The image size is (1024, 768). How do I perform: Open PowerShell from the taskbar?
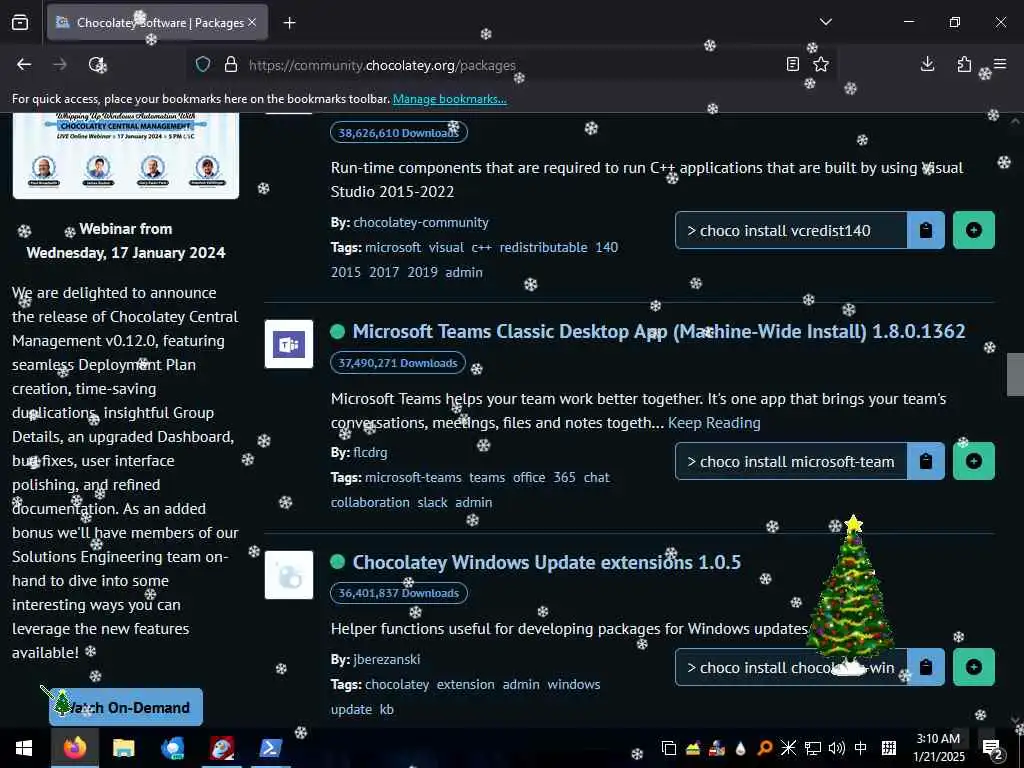[x=270, y=748]
